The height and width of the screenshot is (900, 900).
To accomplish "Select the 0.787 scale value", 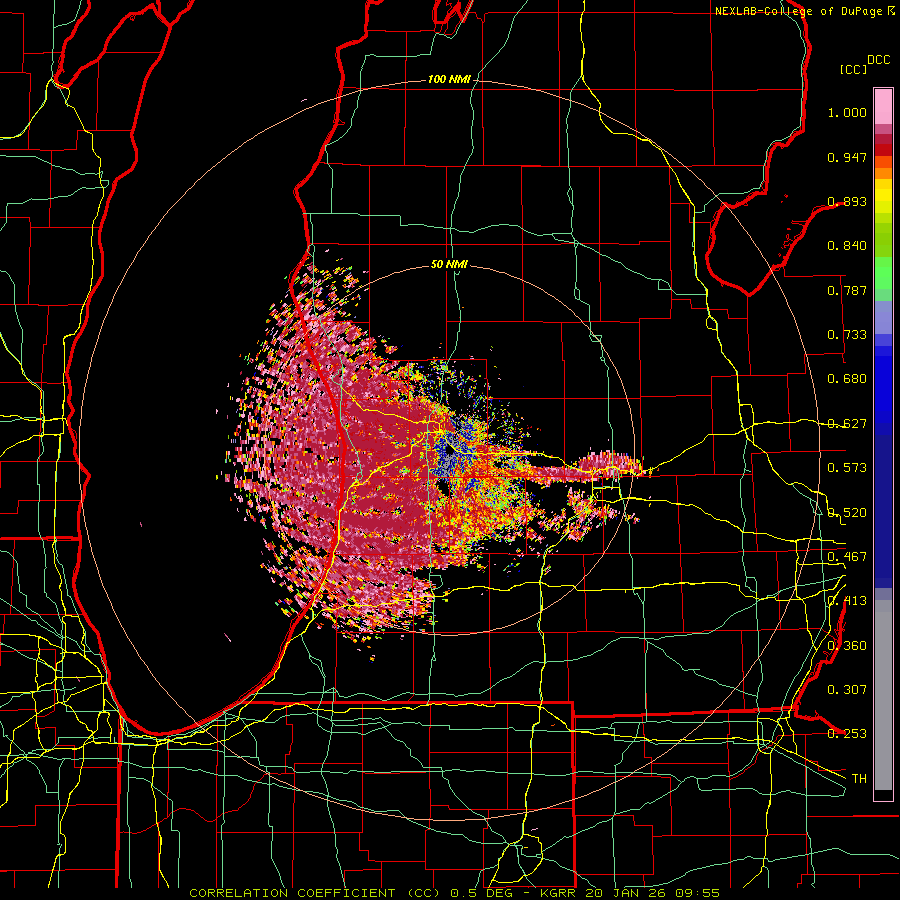I will pyautogui.click(x=847, y=290).
